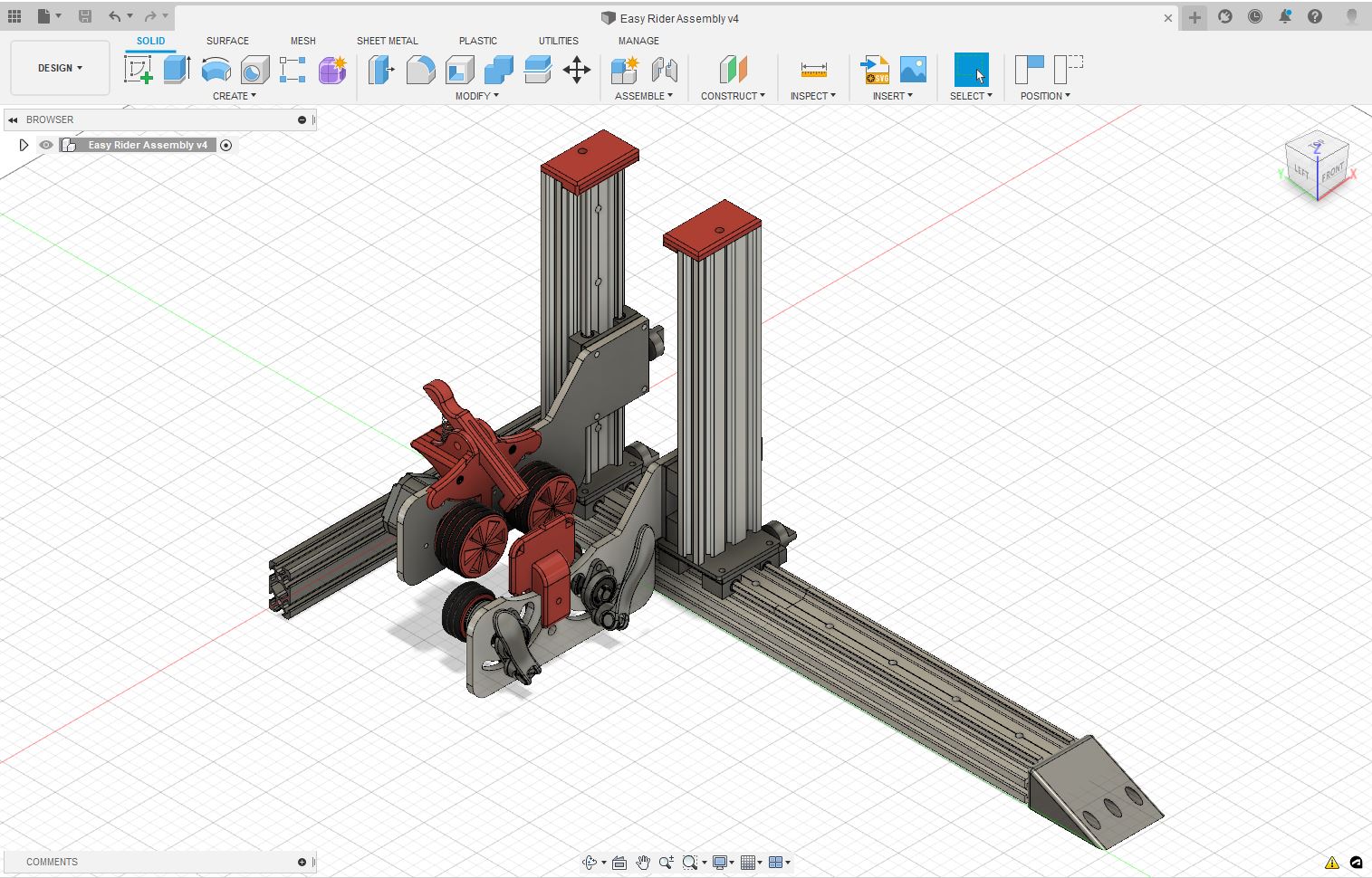The width and height of the screenshot is (1372, 878).
Task: Activate the Select tool
Action: [x=971, y=70]
